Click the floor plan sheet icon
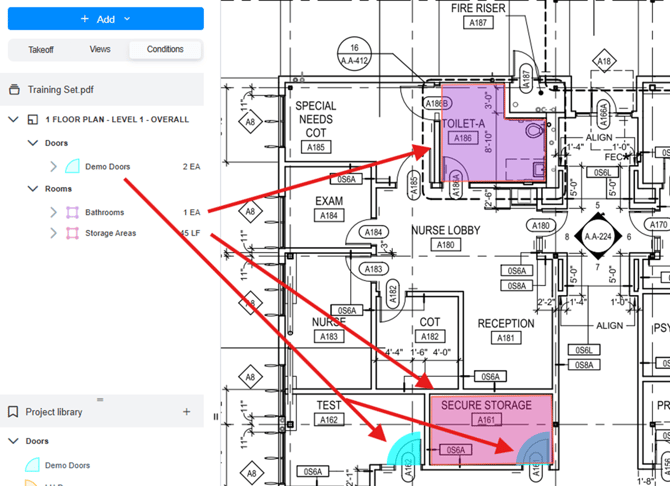The image size is (670, 486). 33,120
